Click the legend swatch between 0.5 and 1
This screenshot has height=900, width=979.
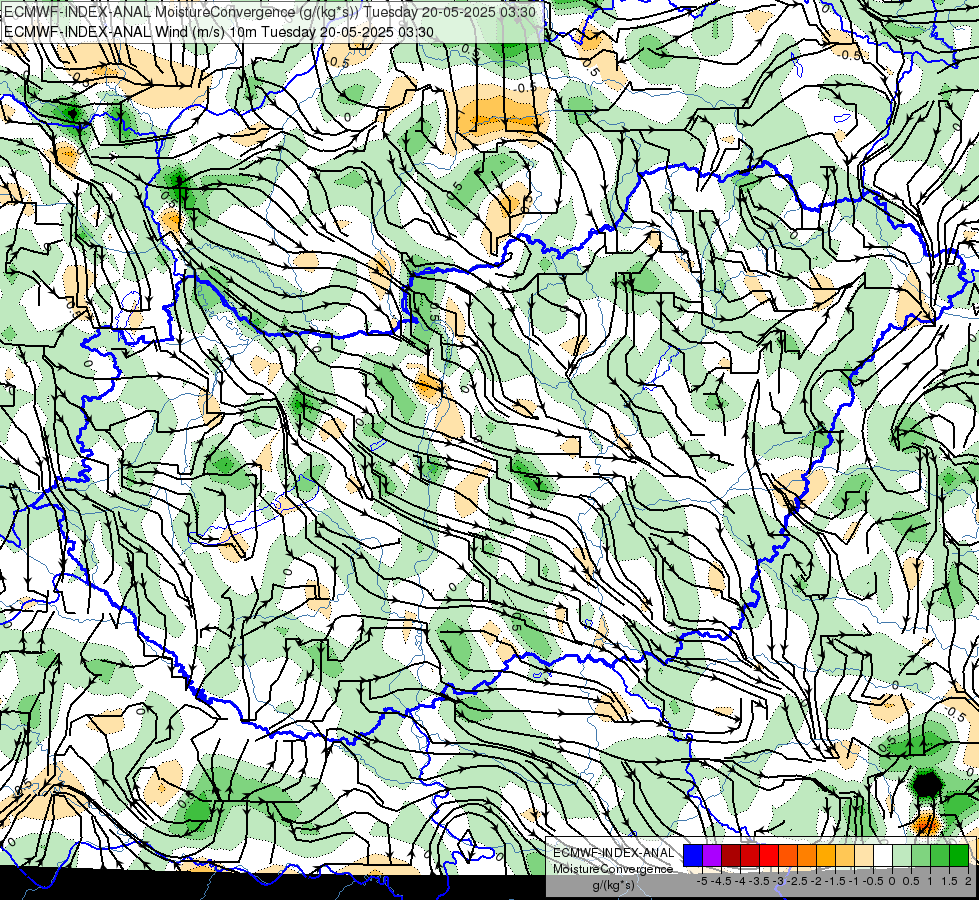pos(922,856)
